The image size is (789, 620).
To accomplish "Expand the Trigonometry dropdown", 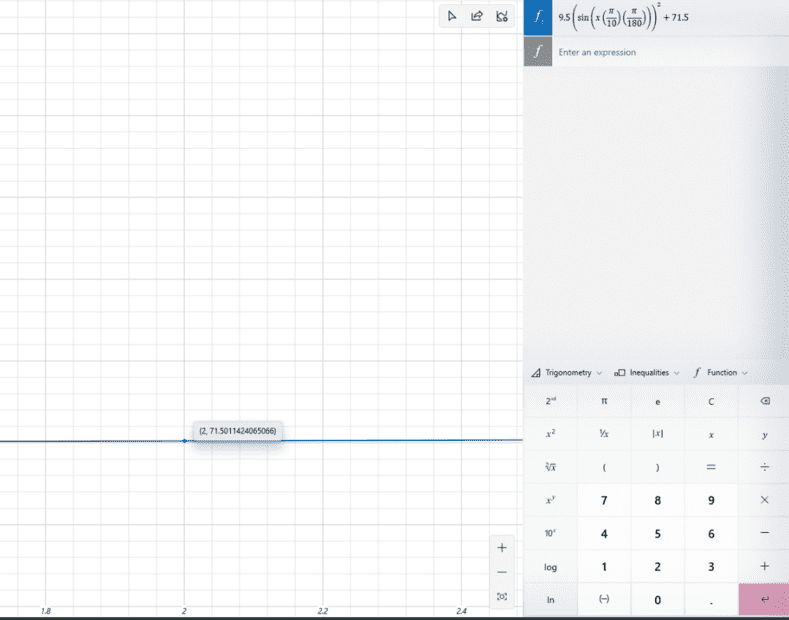I will click(x=567, y=373).
